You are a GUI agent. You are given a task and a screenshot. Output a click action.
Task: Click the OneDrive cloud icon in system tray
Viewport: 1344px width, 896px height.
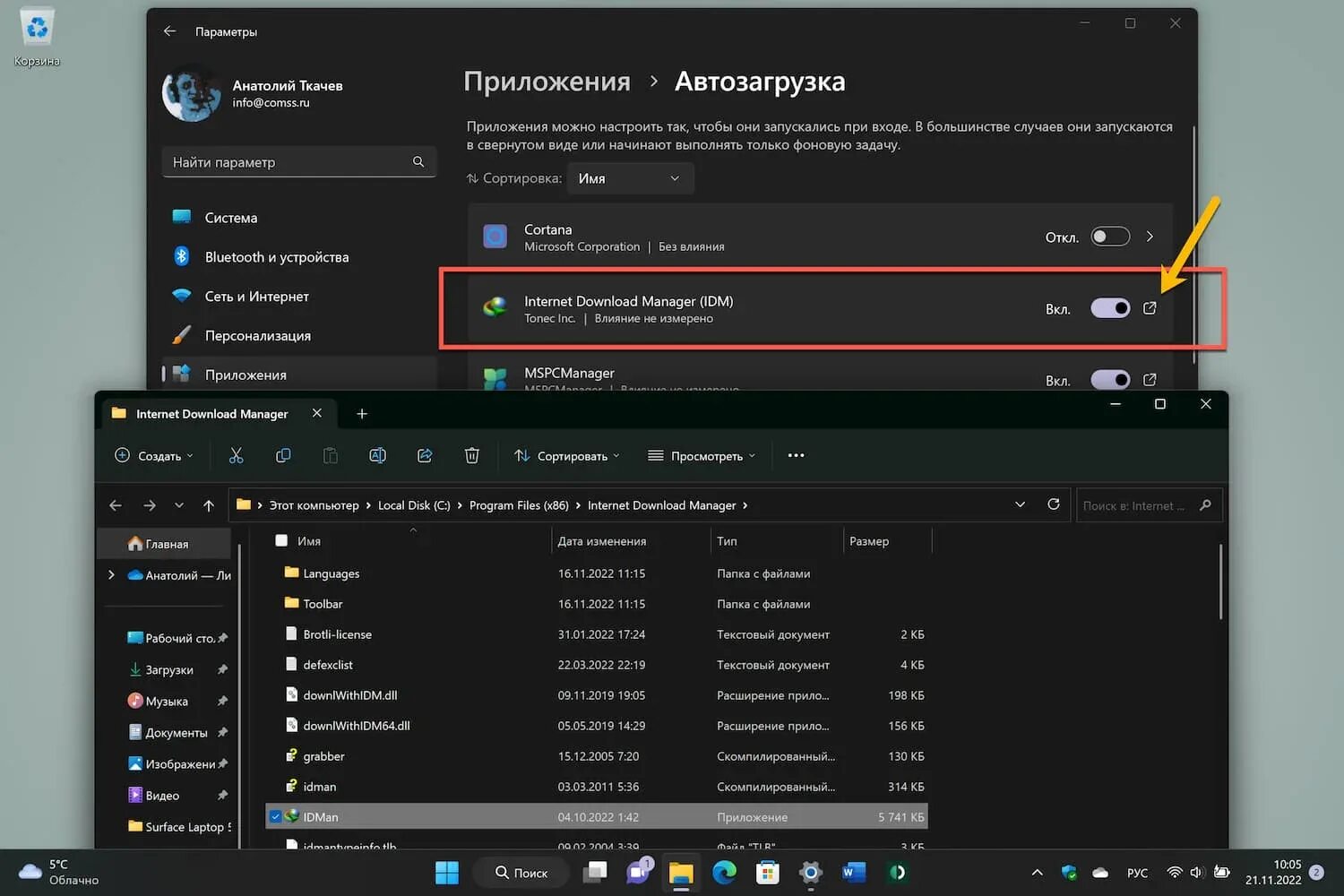point(1100,873)
